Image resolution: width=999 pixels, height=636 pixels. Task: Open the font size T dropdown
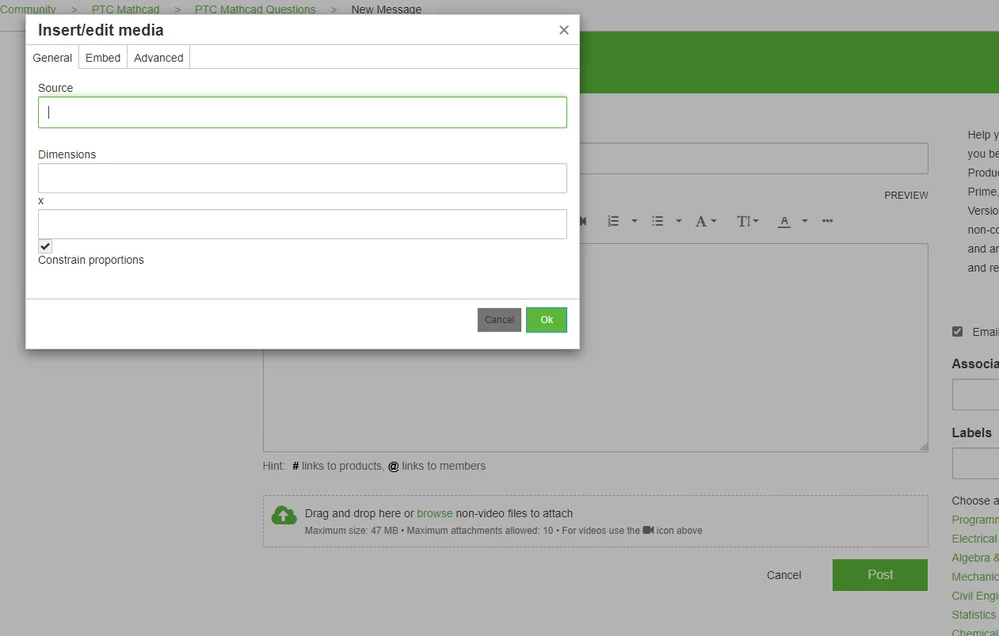point(747,221)
